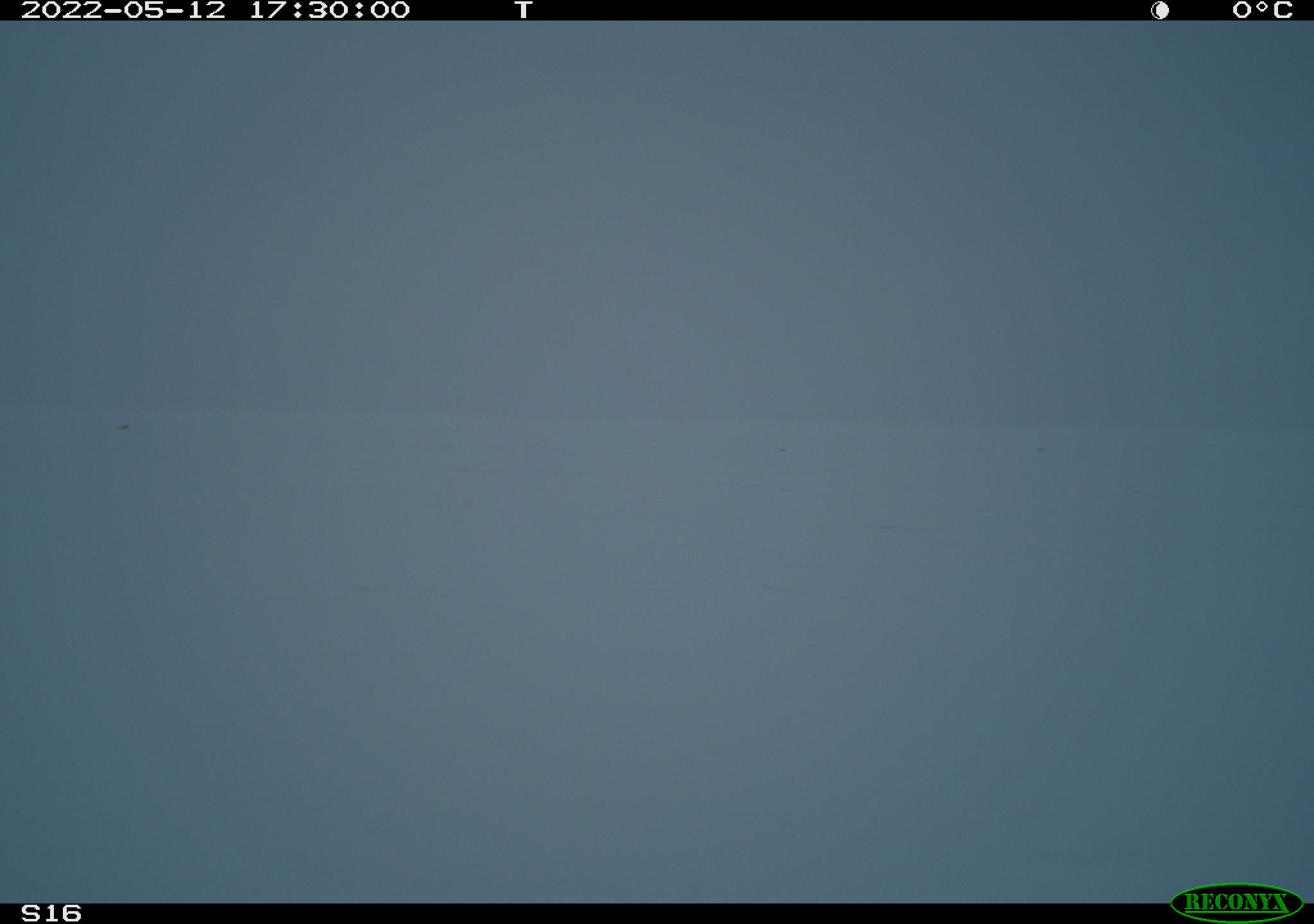Click the digits 16 in the S16 label

[62, 913]
